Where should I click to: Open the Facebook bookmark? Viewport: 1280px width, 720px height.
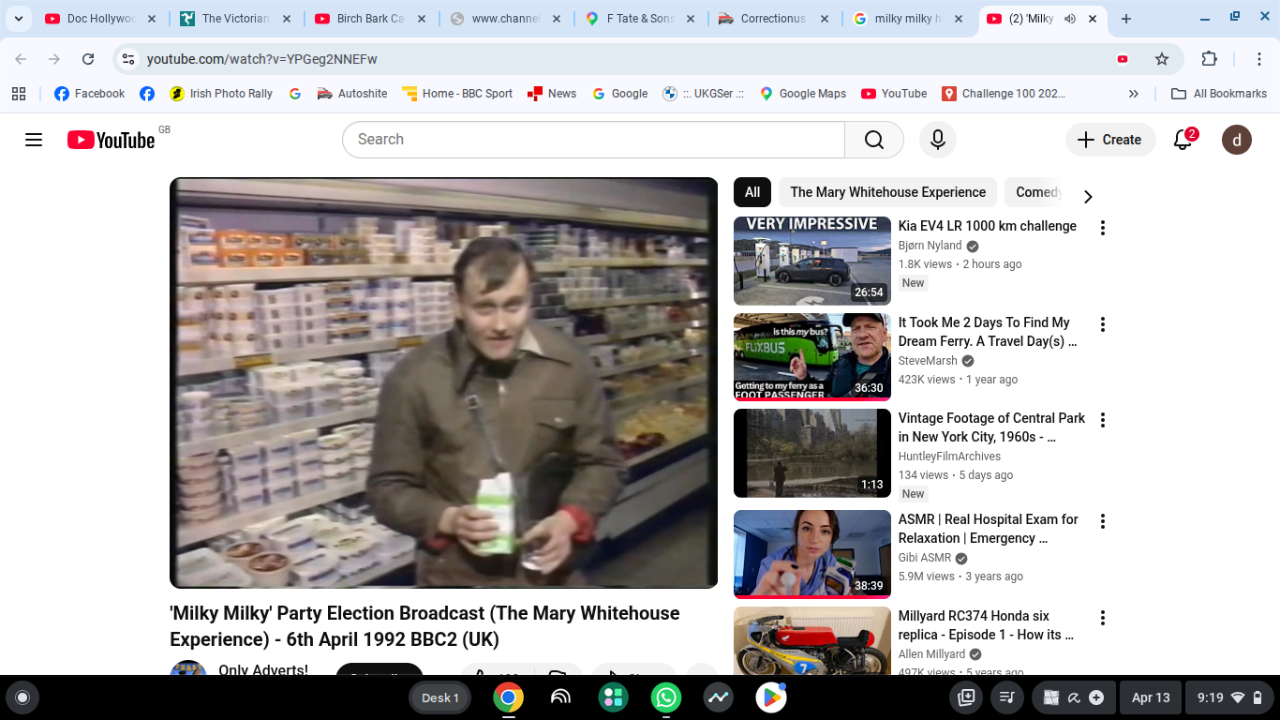point(89,93)
